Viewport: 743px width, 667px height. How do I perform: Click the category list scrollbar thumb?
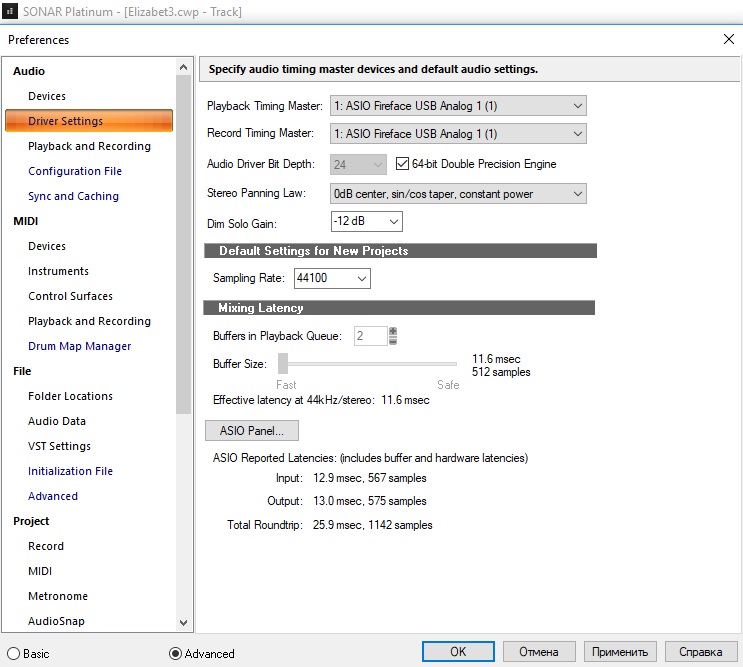pos(183,244)
